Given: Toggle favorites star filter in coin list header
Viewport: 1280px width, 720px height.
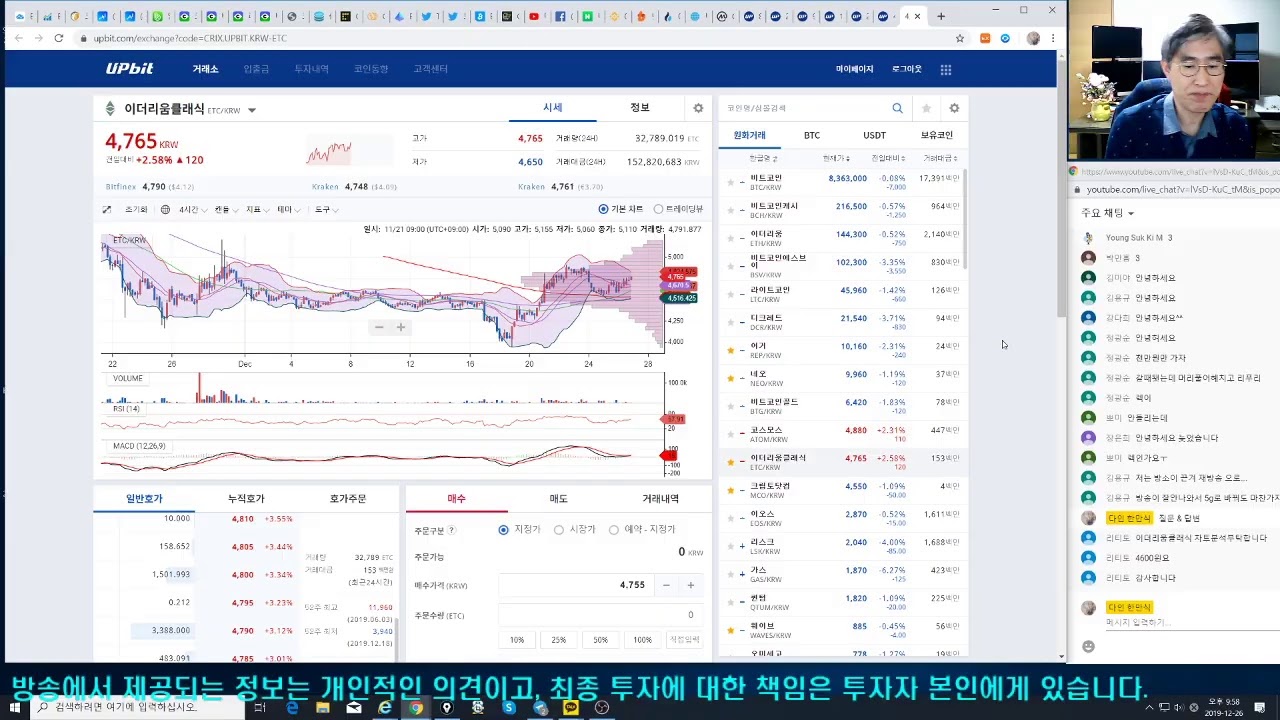Looking at the screenshot, I should click(926, 108).
